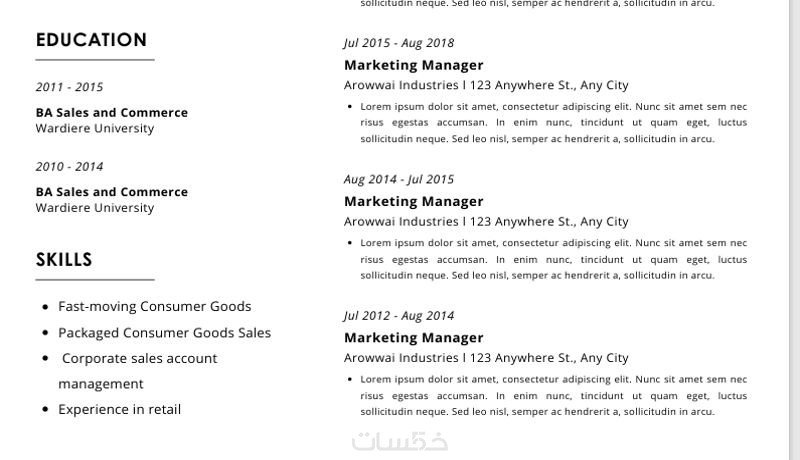The width and height of the screenshot is (800, 460).
Task: Click the EDUCATION section heading
Action: click(x=91, y=40)
